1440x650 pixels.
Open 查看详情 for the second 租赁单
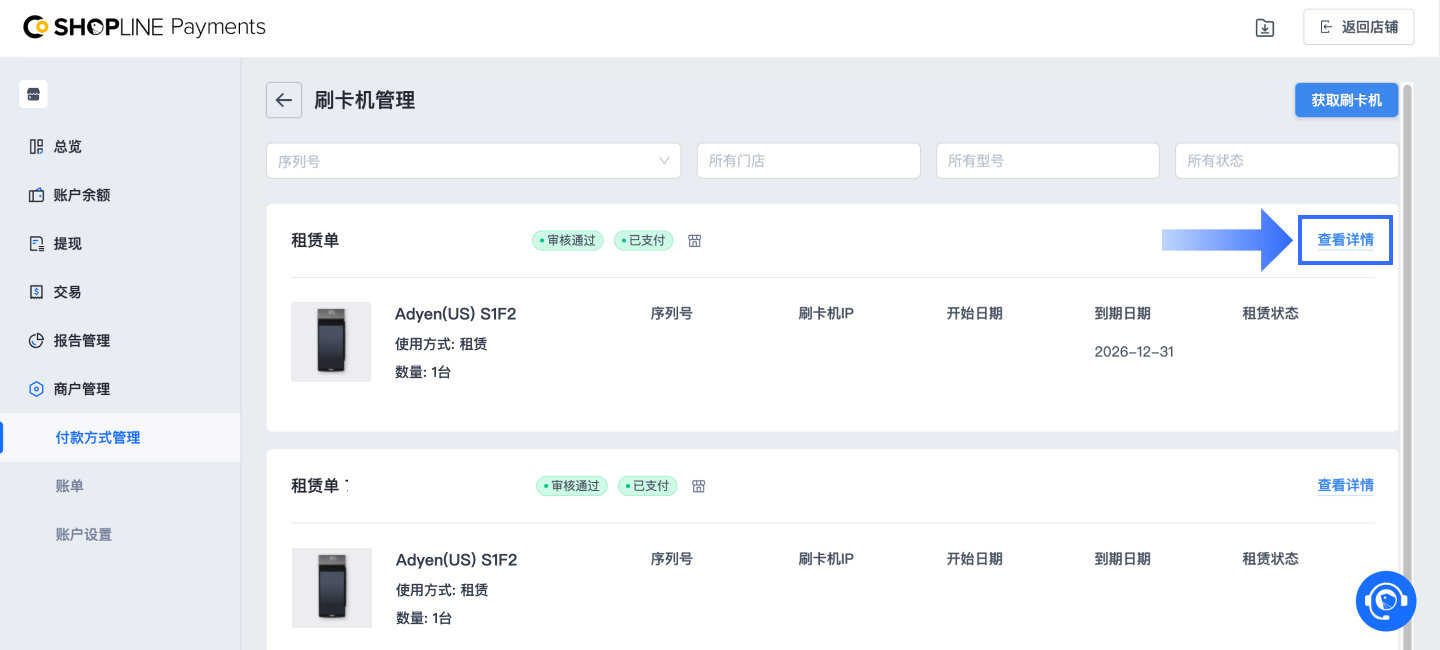click(1345, 486)
